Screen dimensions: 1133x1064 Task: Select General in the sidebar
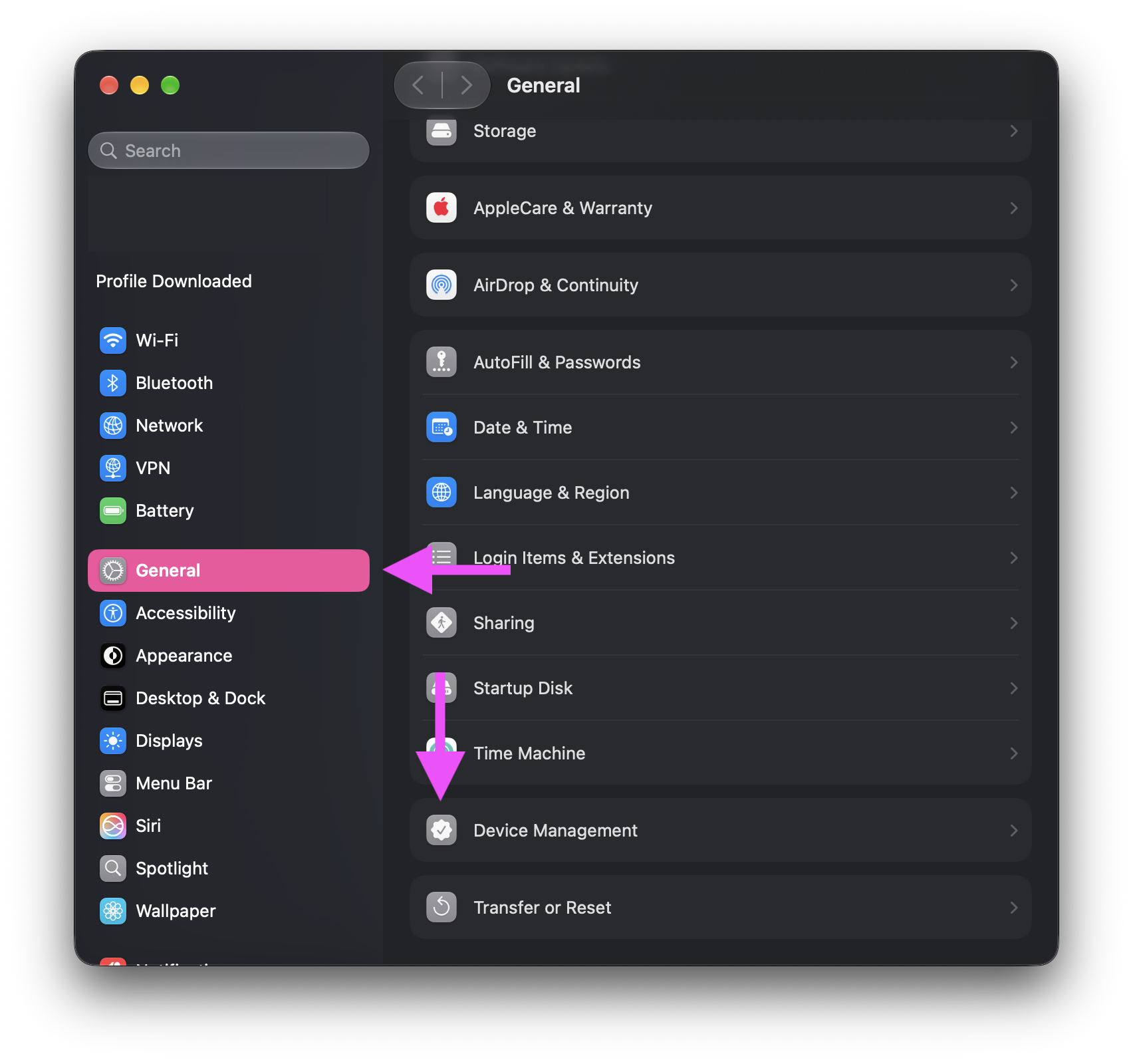point(229,571)
